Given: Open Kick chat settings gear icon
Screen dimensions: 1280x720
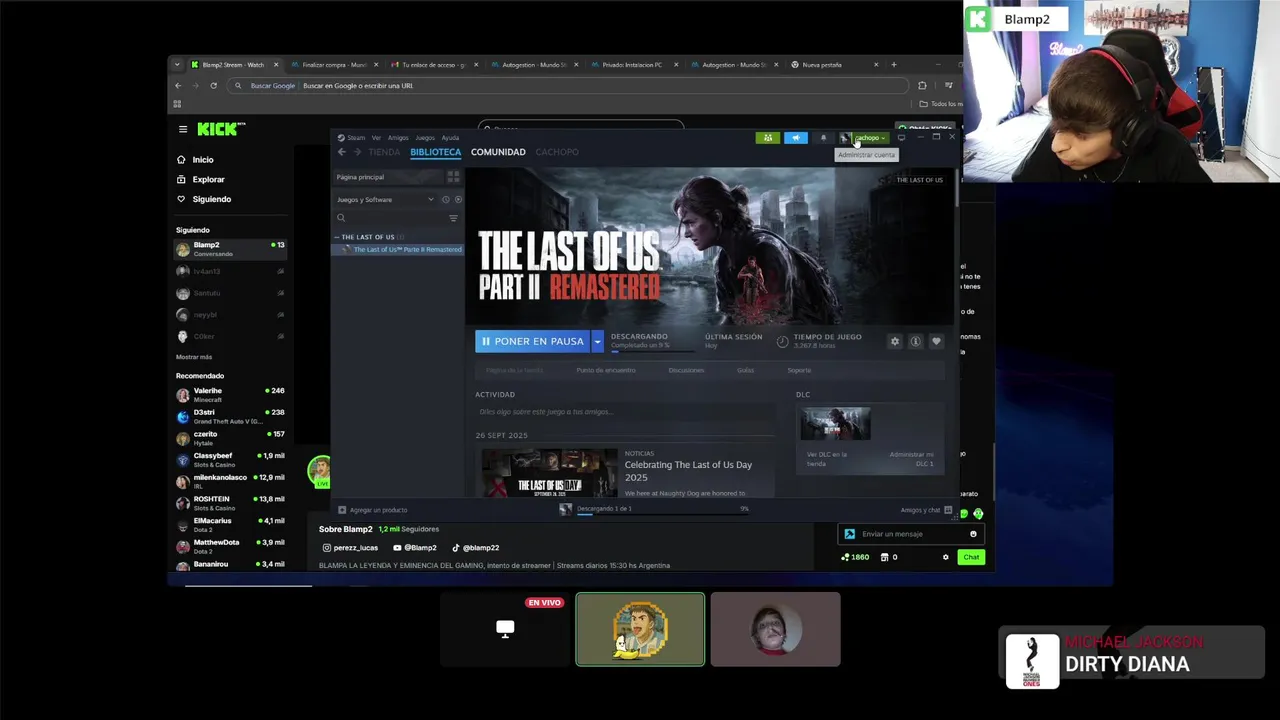Looking at the screenshot, I should (945, 557).
